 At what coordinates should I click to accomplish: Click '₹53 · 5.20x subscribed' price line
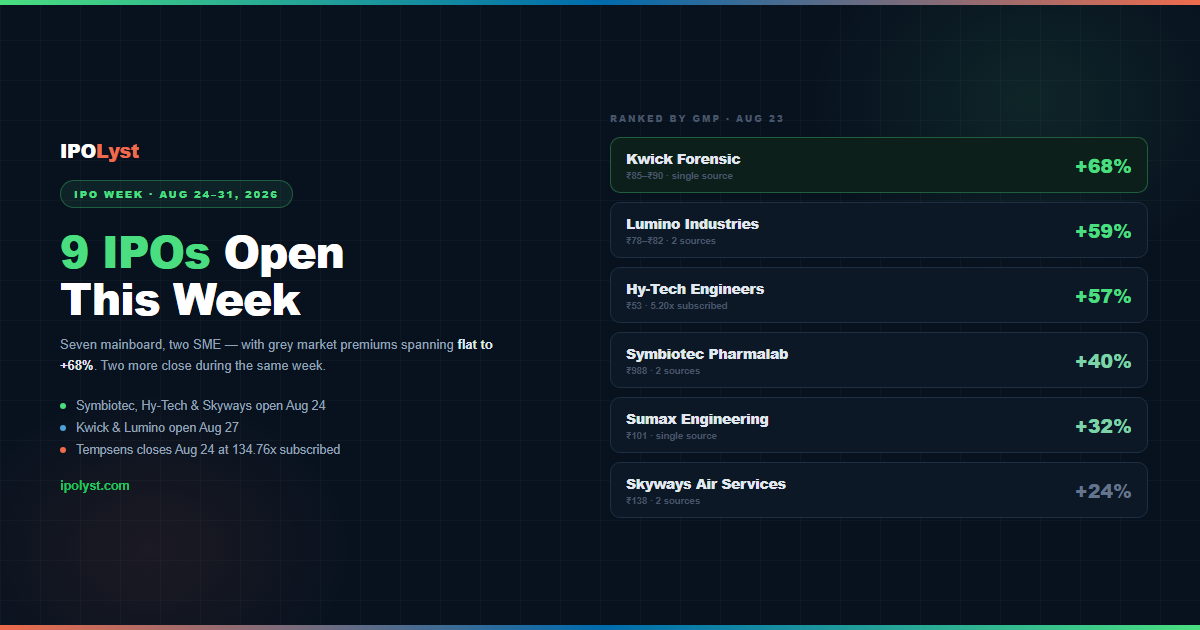pos(677,306)
